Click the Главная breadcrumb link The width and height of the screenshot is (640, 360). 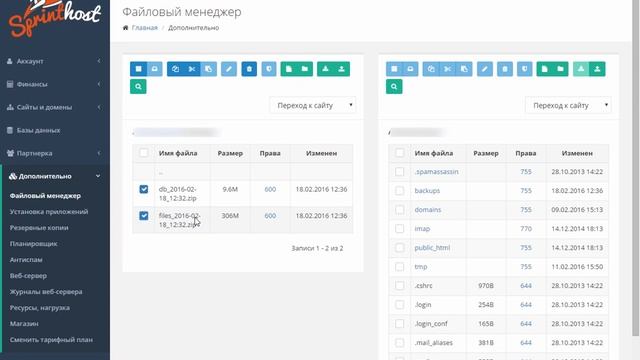144,28
